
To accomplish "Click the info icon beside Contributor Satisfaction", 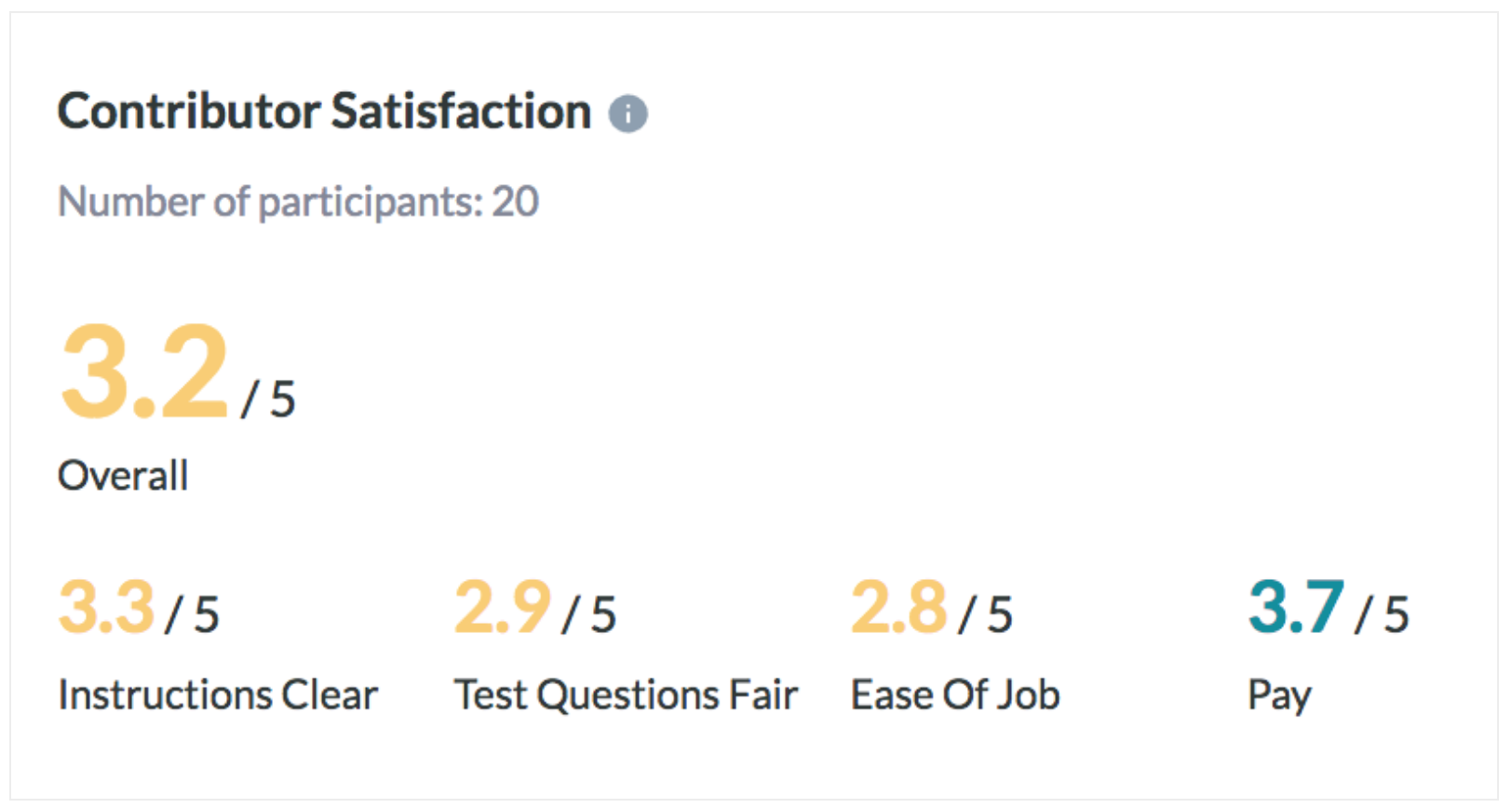I will coord(628,114).
